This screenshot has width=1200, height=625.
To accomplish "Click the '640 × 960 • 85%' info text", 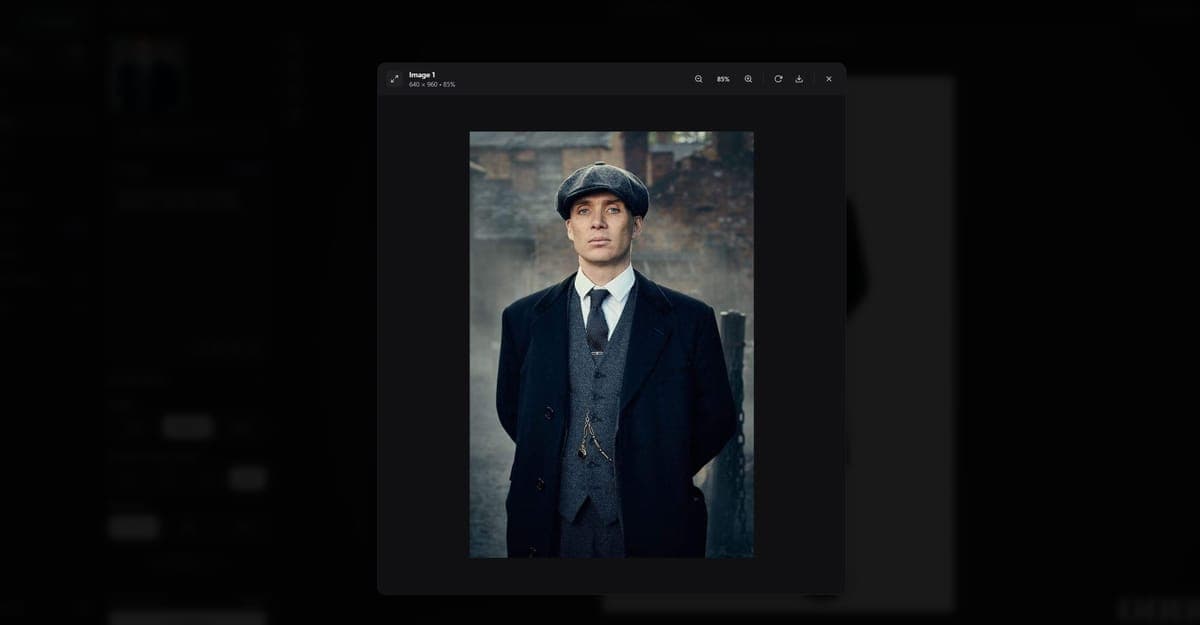I will click(x=432, y=85).
